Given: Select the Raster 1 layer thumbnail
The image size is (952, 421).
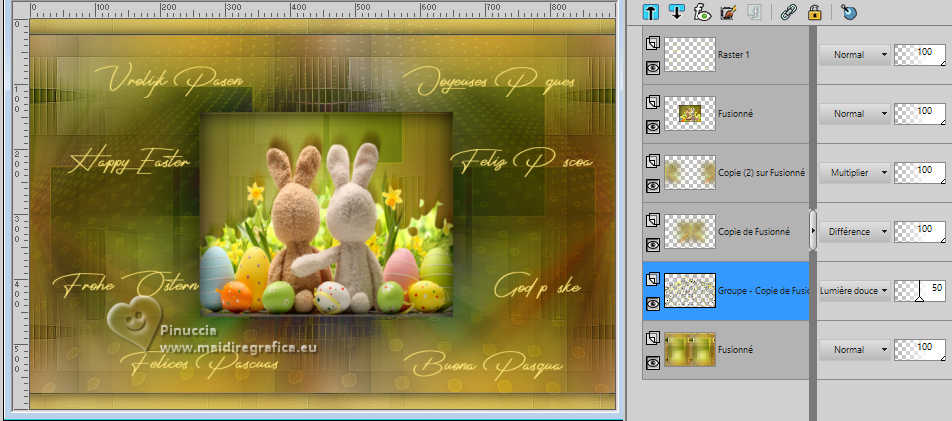Looking at the screenshot, I should pyautogui.click(x=690, y=55).
